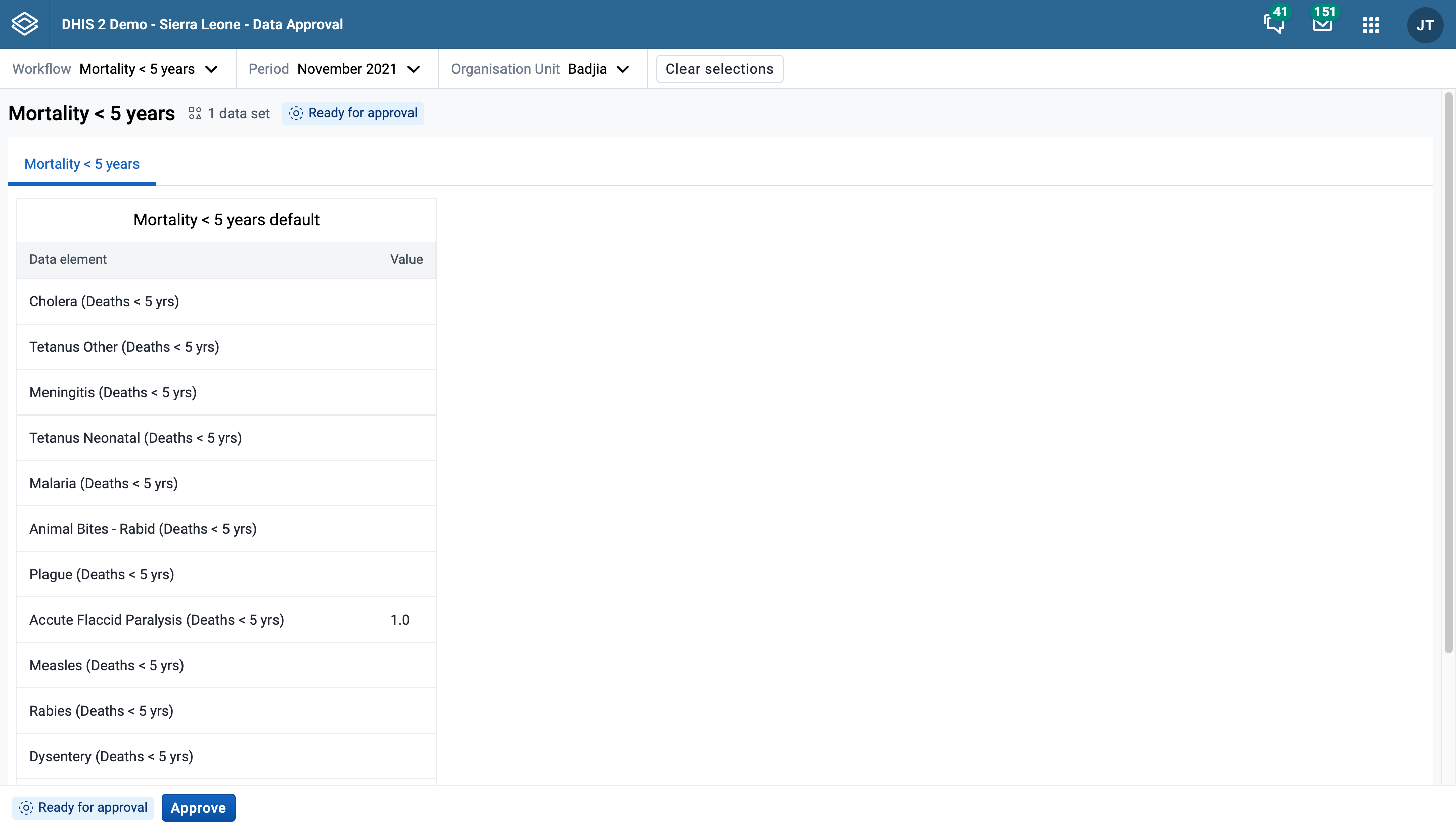Open the apps grid menu icon
The width and height of the screenshot is (1456, 830).
[x=1371, y=24]
